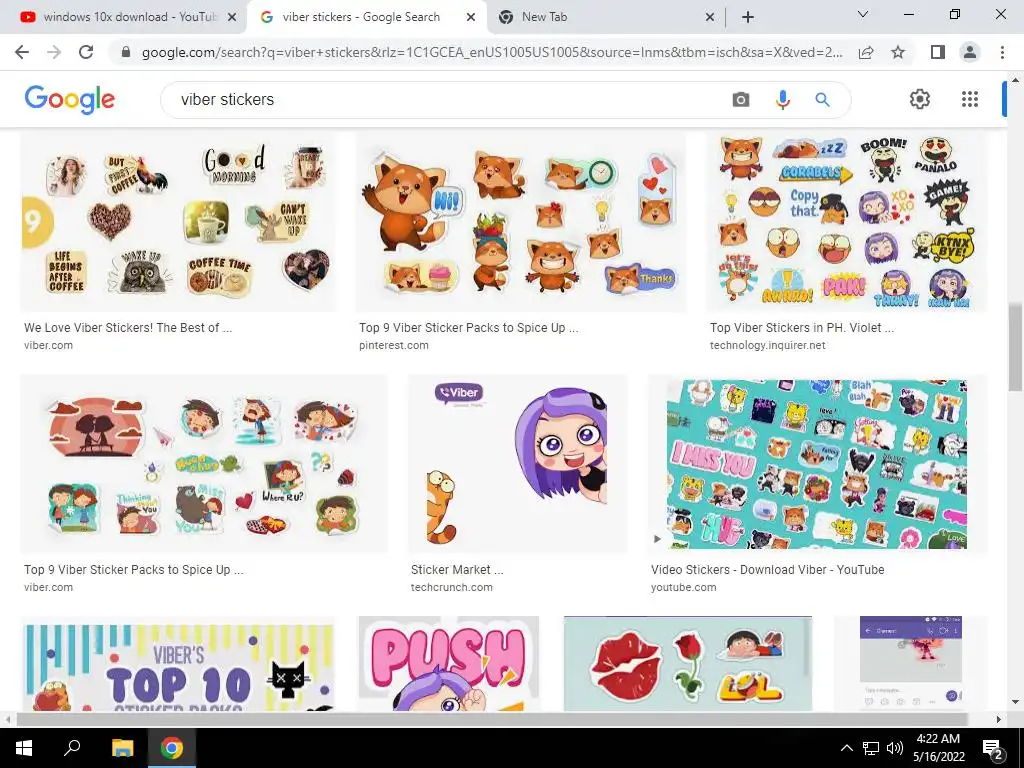Image resolution: width=1024 pixels, height=768 pixels.
Task: Visit techcrunch.com source link
Action: (x=451, y=587)
